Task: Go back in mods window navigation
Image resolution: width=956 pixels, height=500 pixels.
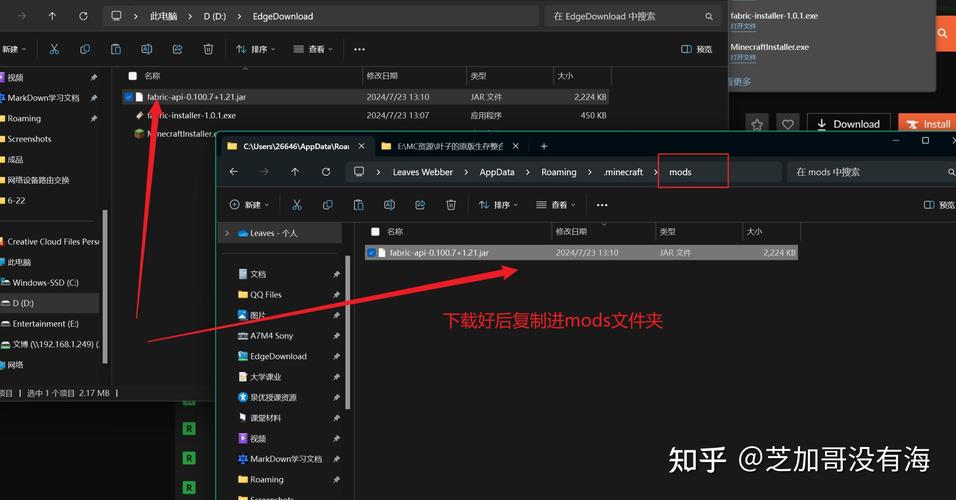Action: (234, 172)
